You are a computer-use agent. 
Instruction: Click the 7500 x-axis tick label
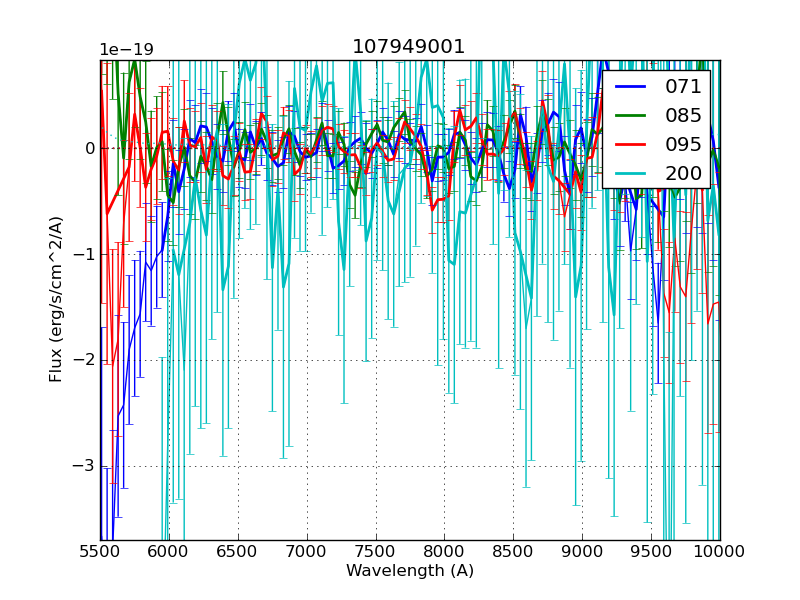tap(376, 552)
